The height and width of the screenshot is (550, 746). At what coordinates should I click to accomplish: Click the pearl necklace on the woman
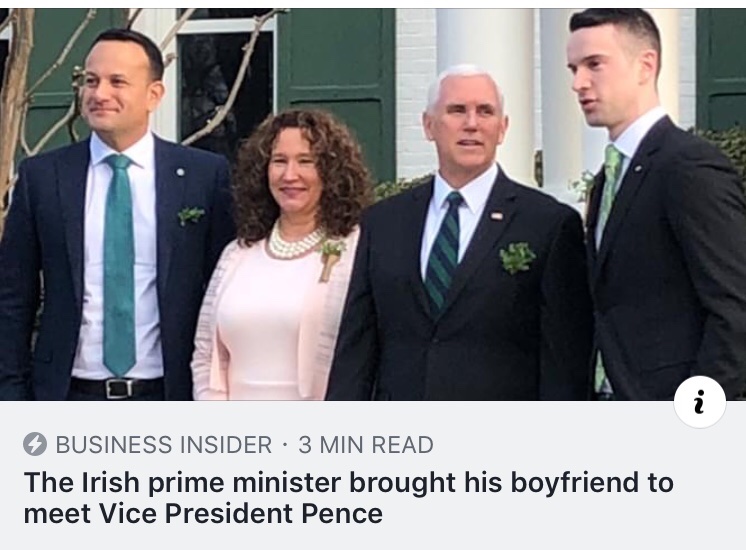[x=294, y=243]
